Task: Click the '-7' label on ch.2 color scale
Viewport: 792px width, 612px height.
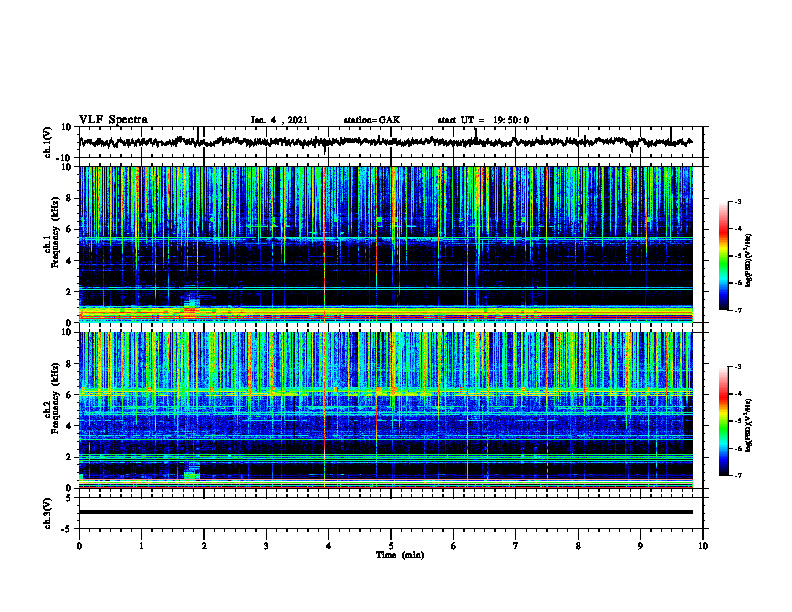Action: (x=738, y=476)
